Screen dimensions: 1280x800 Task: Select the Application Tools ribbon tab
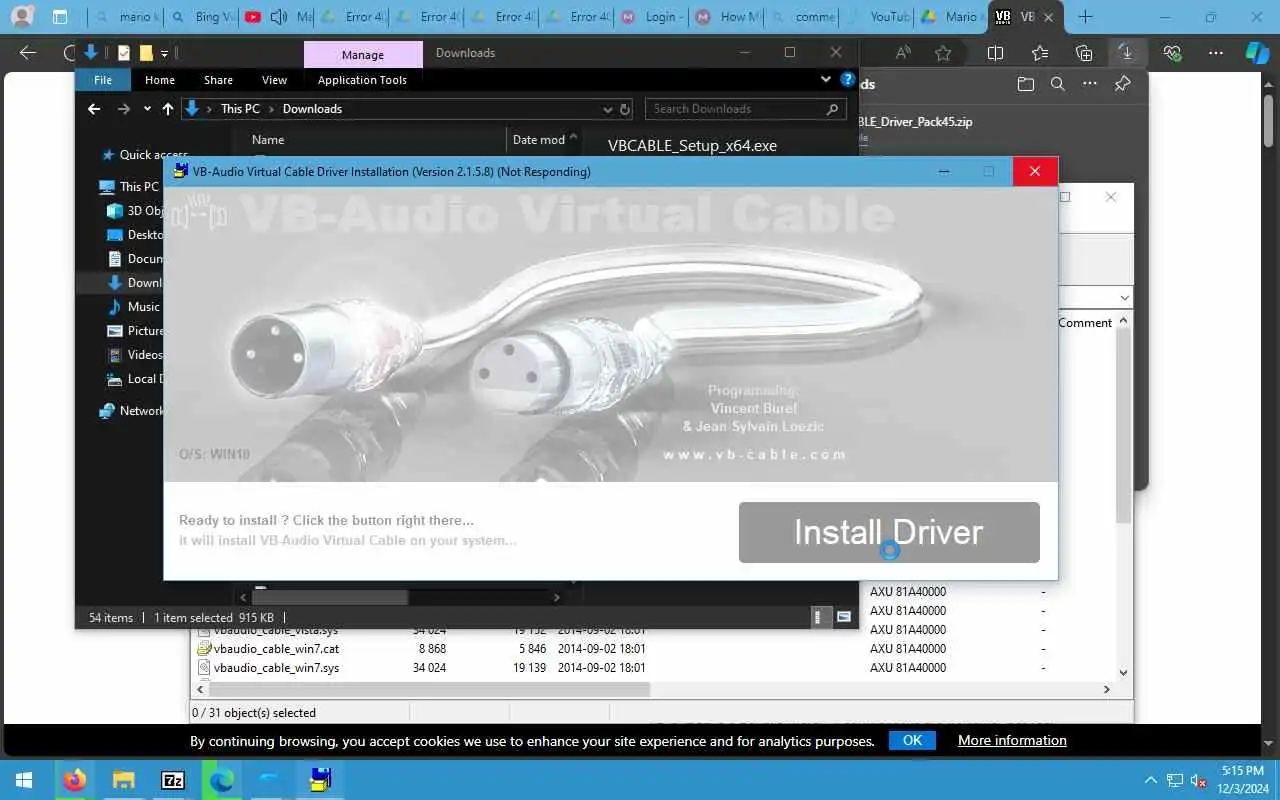362,80
